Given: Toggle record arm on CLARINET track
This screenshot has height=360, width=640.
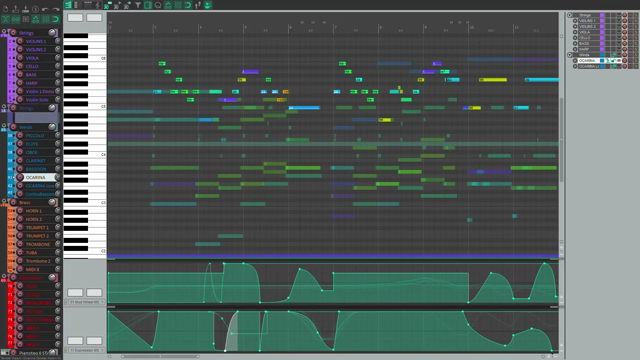Looking at the screenshot, I should (x=20, y=161).
